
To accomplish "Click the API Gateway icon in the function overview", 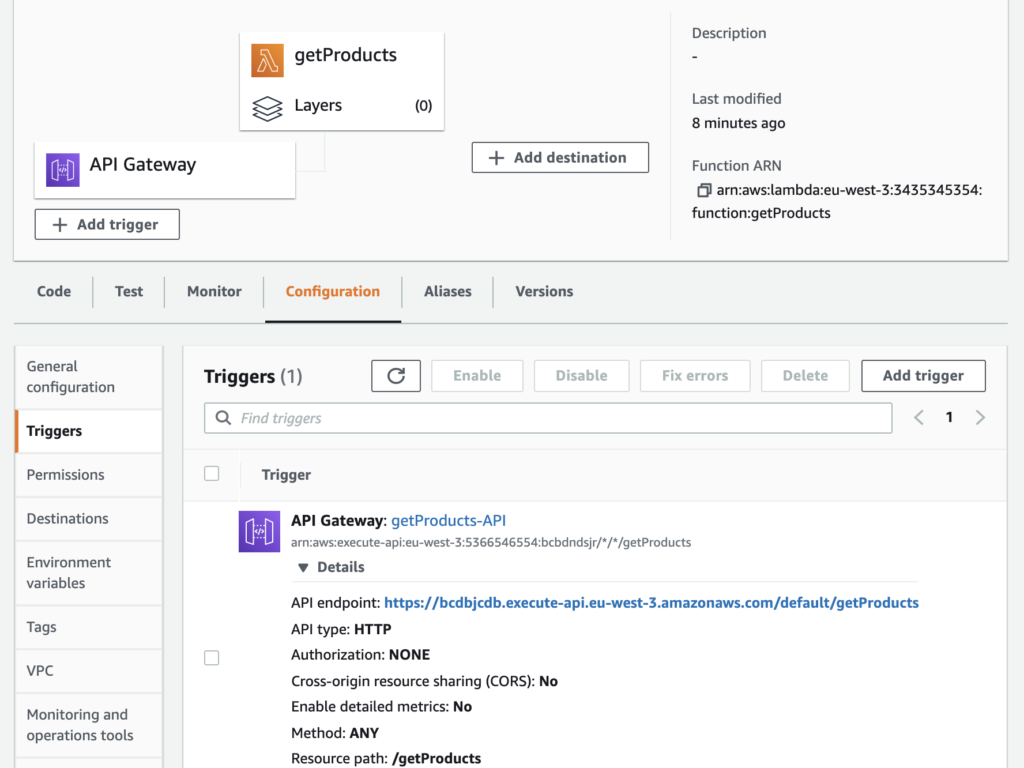I will tap(63, 170).
